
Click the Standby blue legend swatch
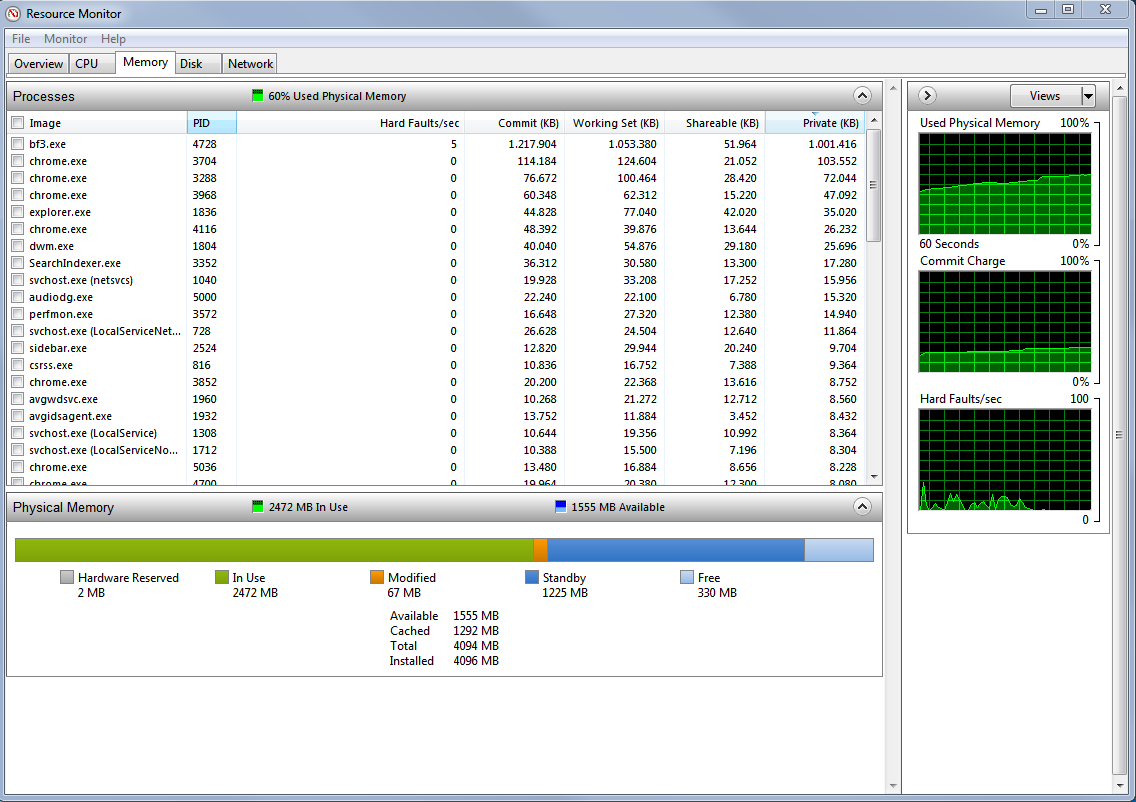(532, 577)
